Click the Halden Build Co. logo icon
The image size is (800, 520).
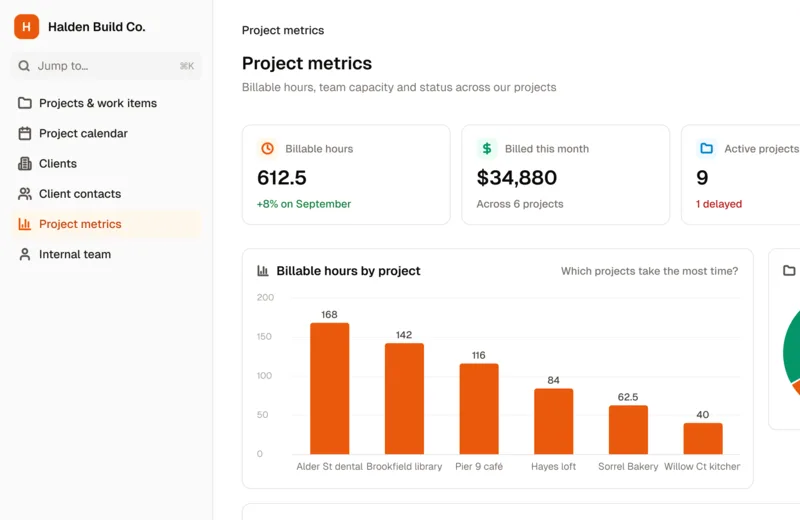27,27
